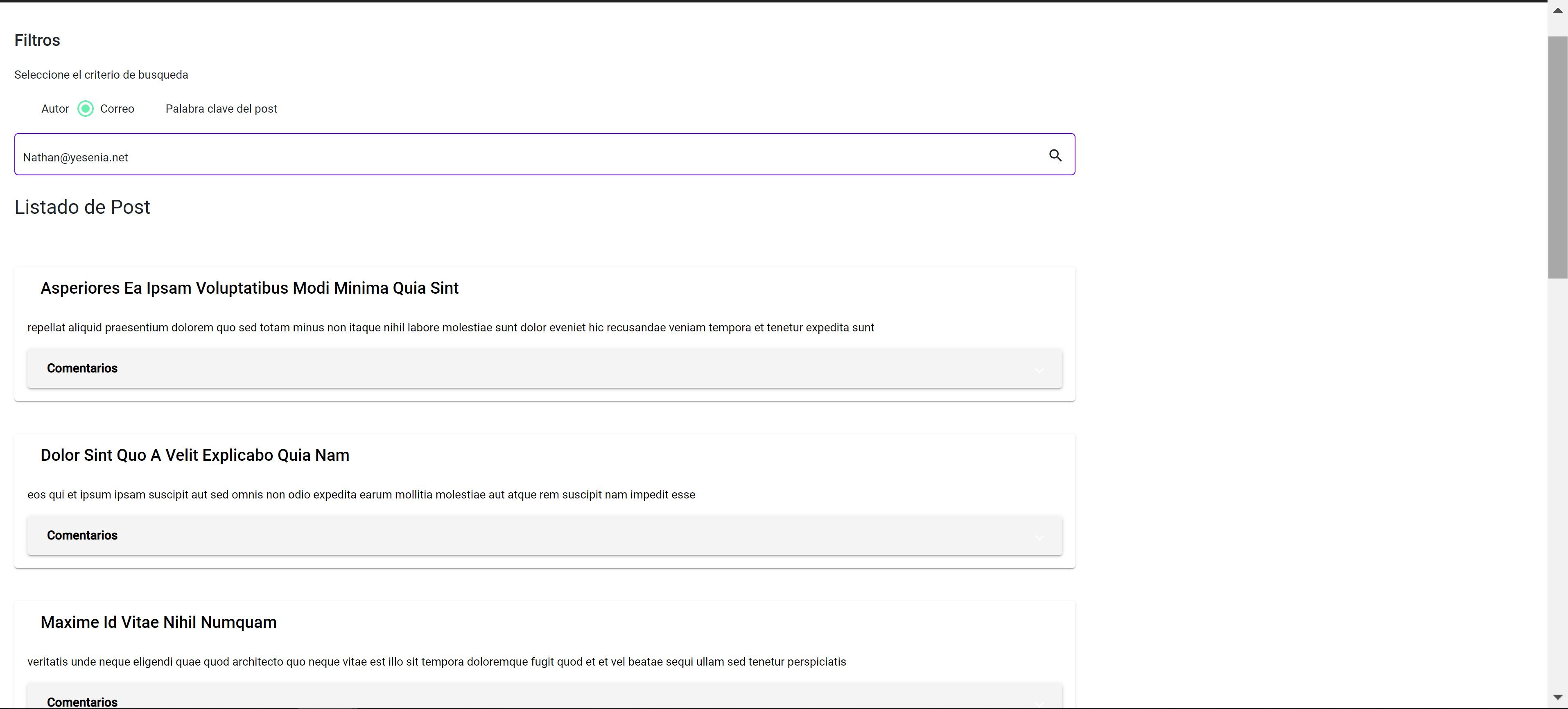Image resolution: width=1568 pixels, height=709 pixels.
Task: Click the chevron on the Maxime Id Comentarios bar
Action: (1039, 705)
